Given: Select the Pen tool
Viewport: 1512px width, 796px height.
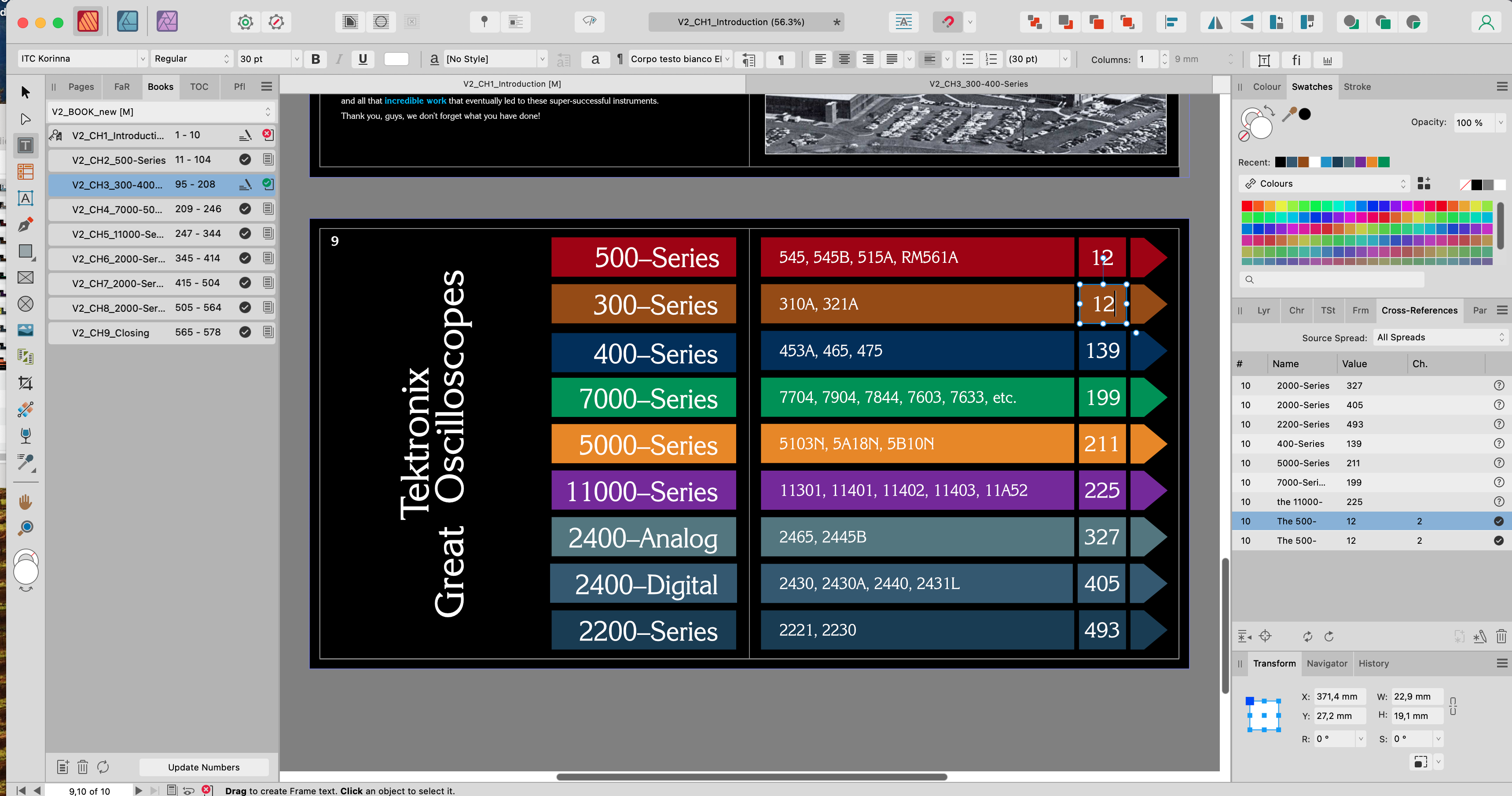Looking at the screenshot, I should 25,225.
